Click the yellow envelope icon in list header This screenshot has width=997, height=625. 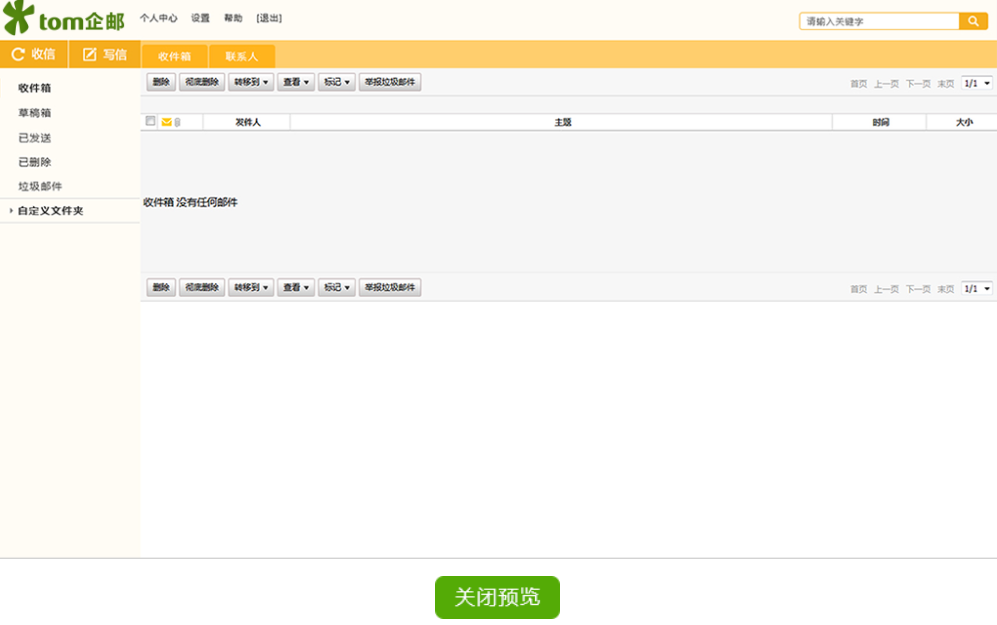[167, 122]
